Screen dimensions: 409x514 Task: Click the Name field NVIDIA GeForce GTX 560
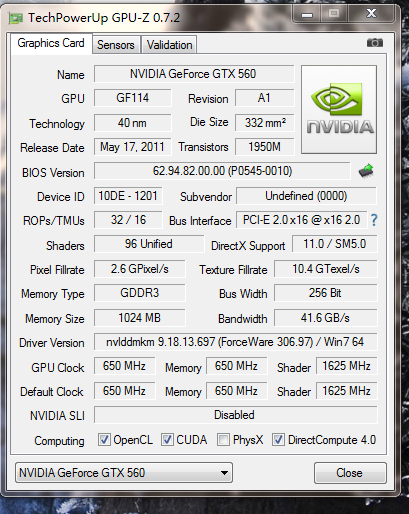tap(194, 74)
